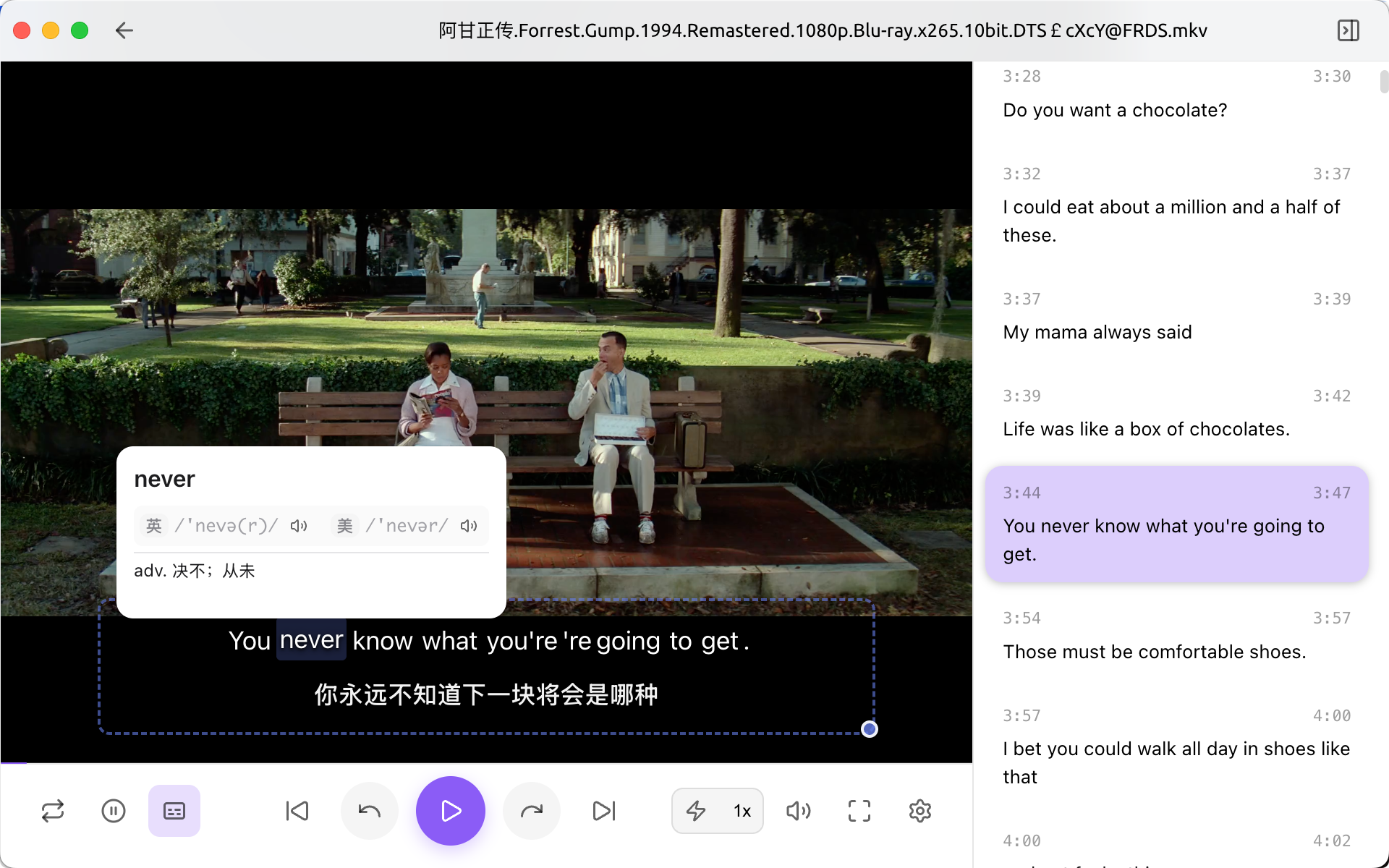Screen dimensions: 1389x868
Task: Hide the on-screen subtitles
Action: pos(174,811)
